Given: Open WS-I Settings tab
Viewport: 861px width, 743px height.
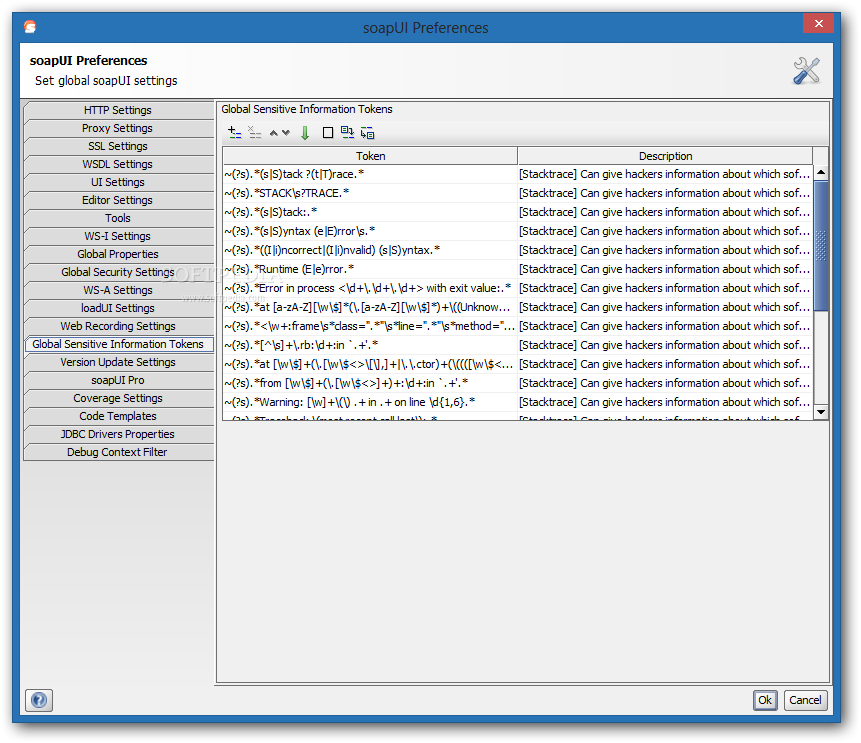Looking at the screenshot, I should (x=118, y=236).
